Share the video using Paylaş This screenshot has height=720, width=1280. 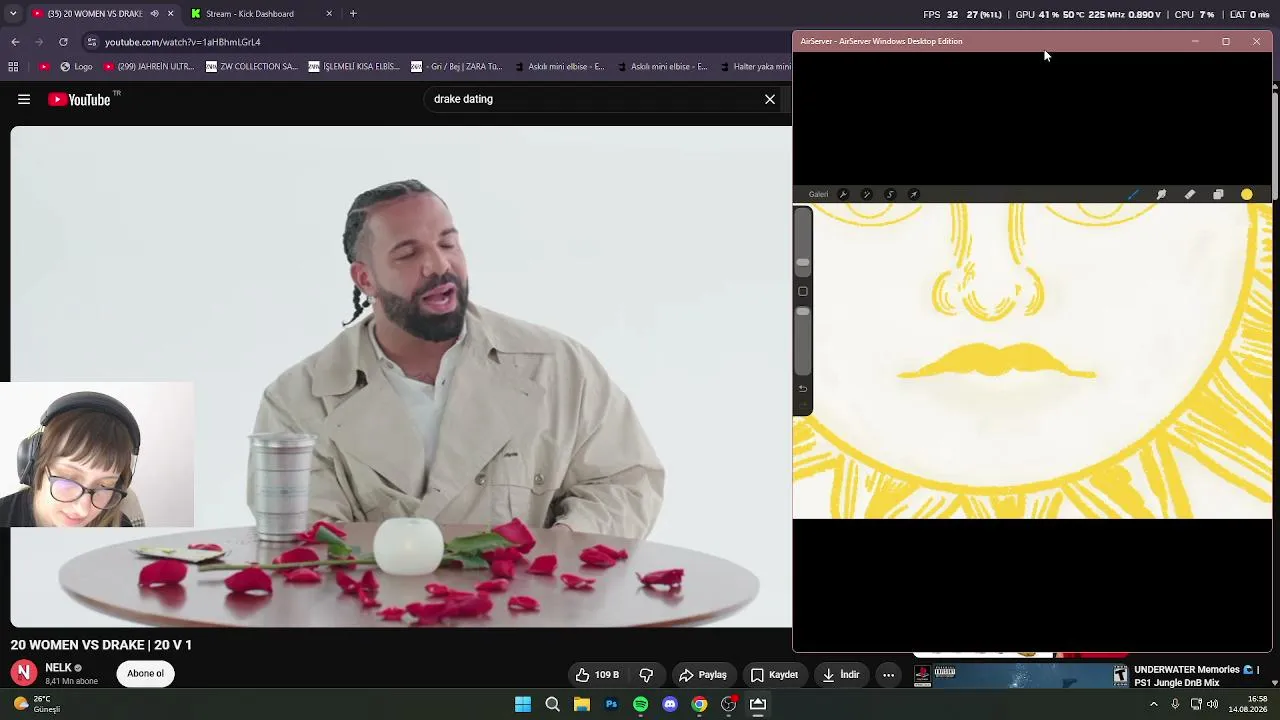tap(702, 675)
